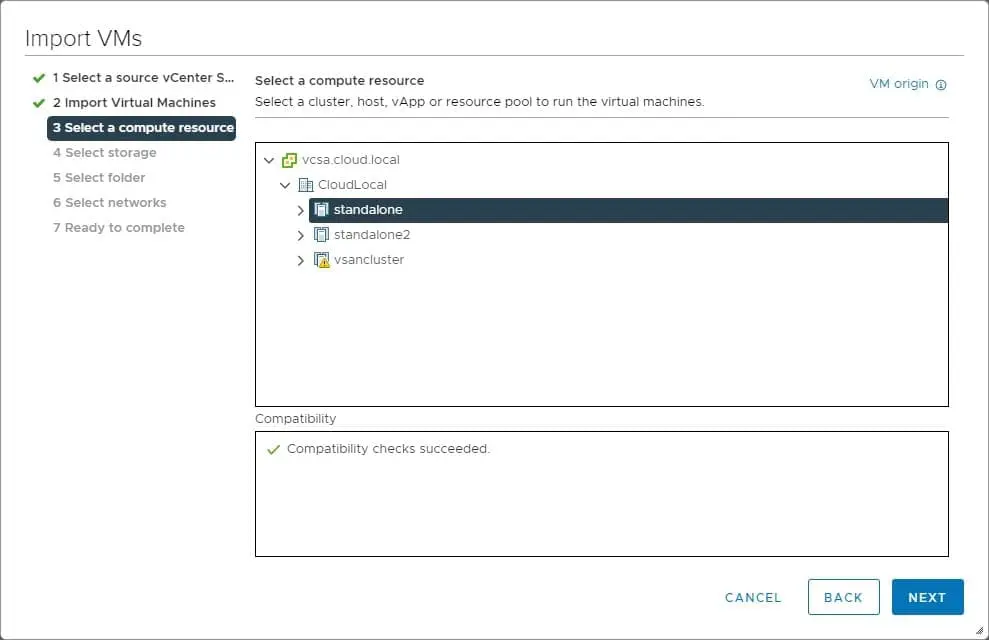989x640 pixels.
Task: Go to step 2 Import Virtual Machines
Action: coord(134,102)
